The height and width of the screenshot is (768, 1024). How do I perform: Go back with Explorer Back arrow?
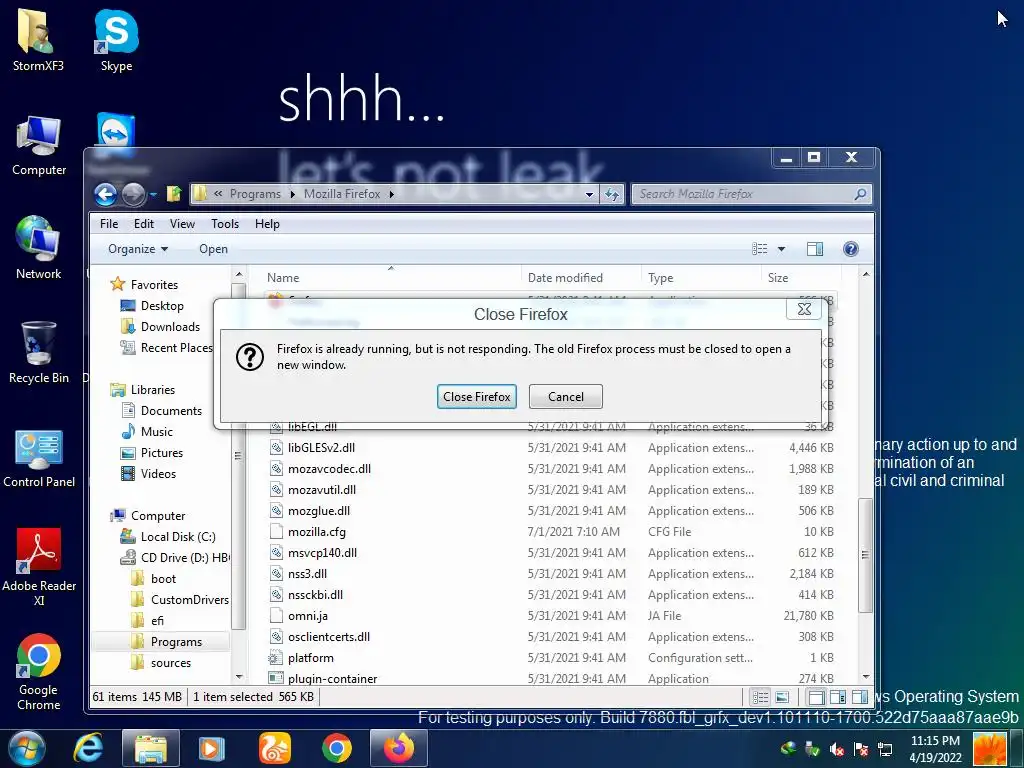(105, 194)
